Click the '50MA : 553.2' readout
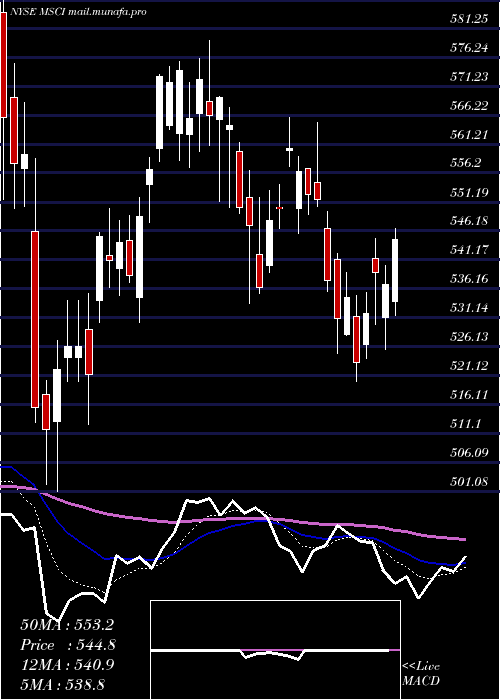 pyautogui.click(x=67, y=625)
